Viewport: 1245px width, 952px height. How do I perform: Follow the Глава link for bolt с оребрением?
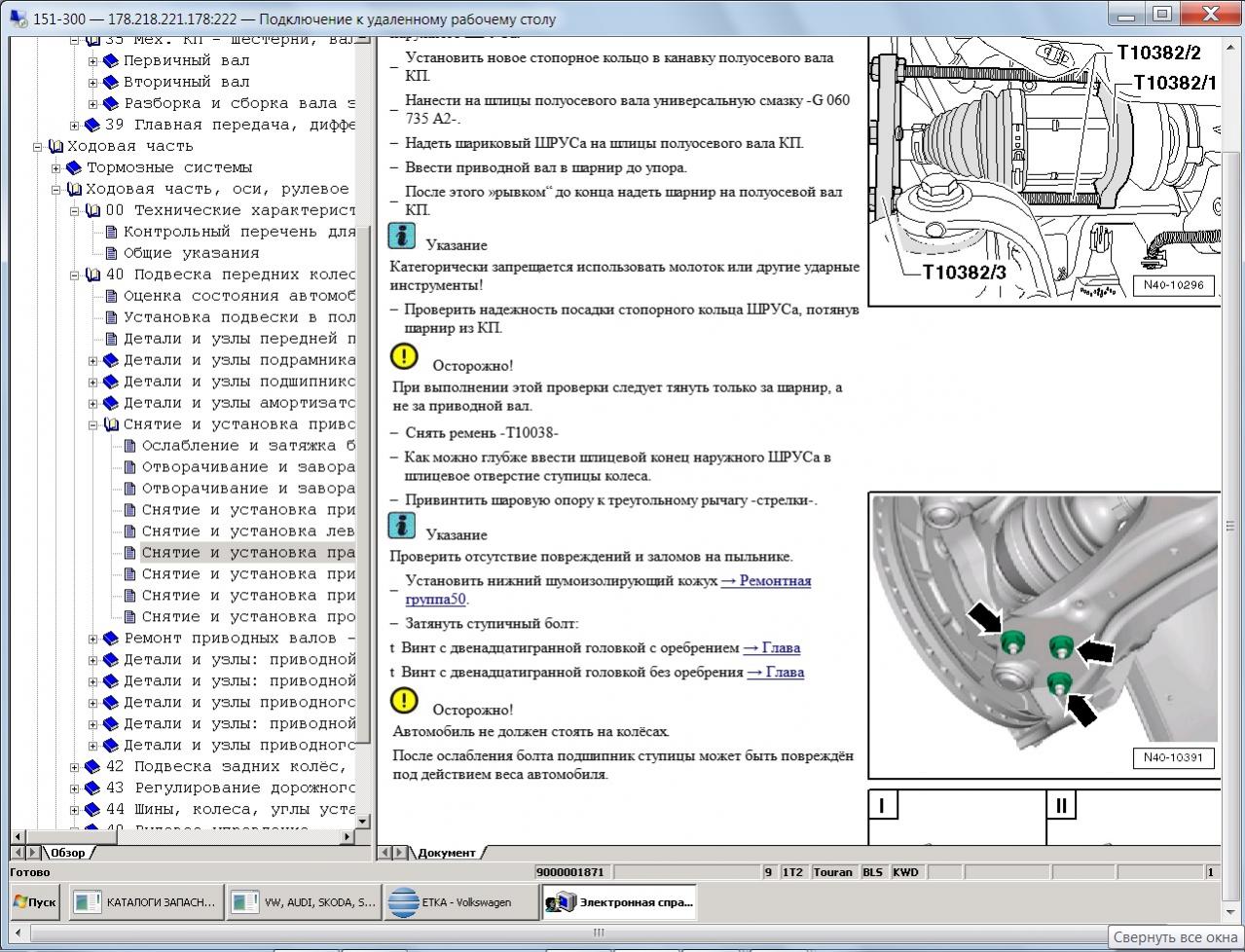click(x=771, y=647)
